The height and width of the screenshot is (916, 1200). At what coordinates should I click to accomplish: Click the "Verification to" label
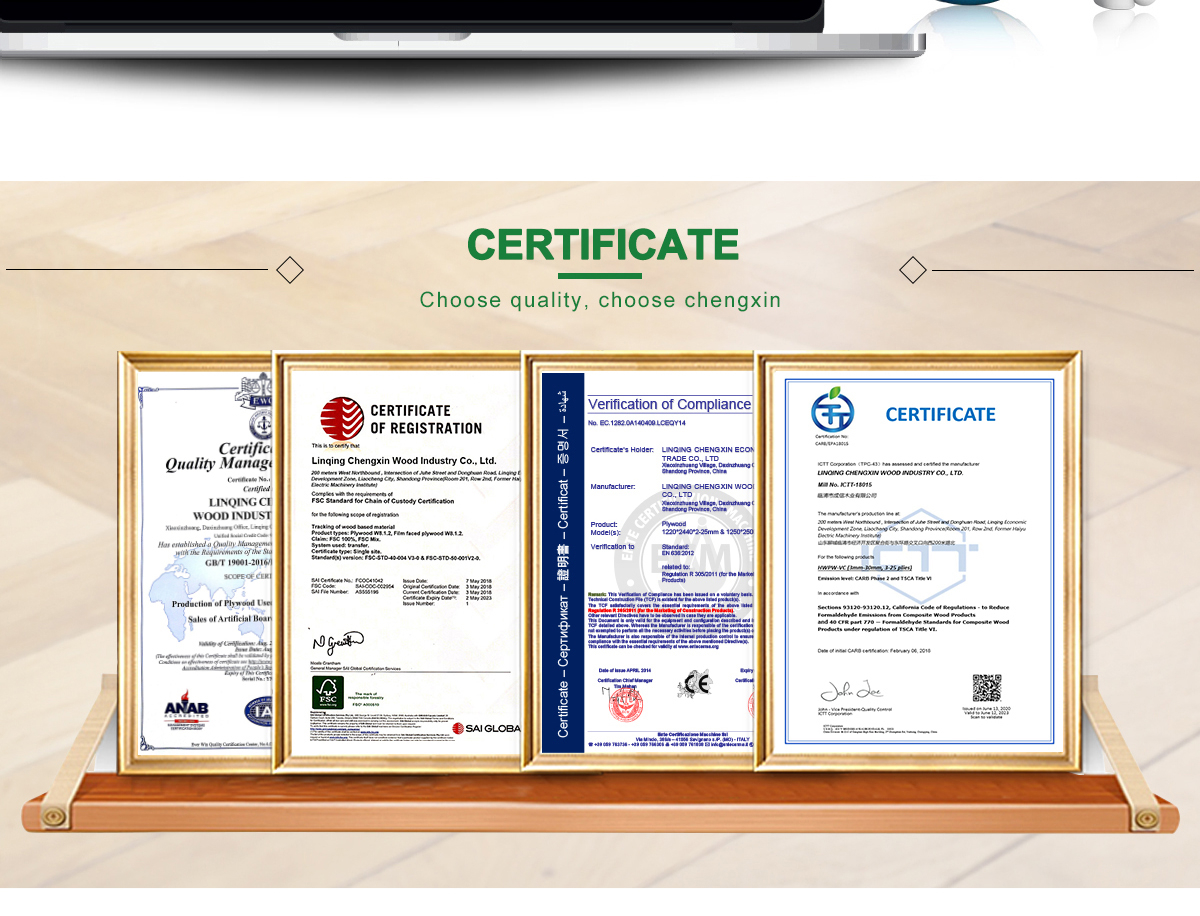(612, 546)
